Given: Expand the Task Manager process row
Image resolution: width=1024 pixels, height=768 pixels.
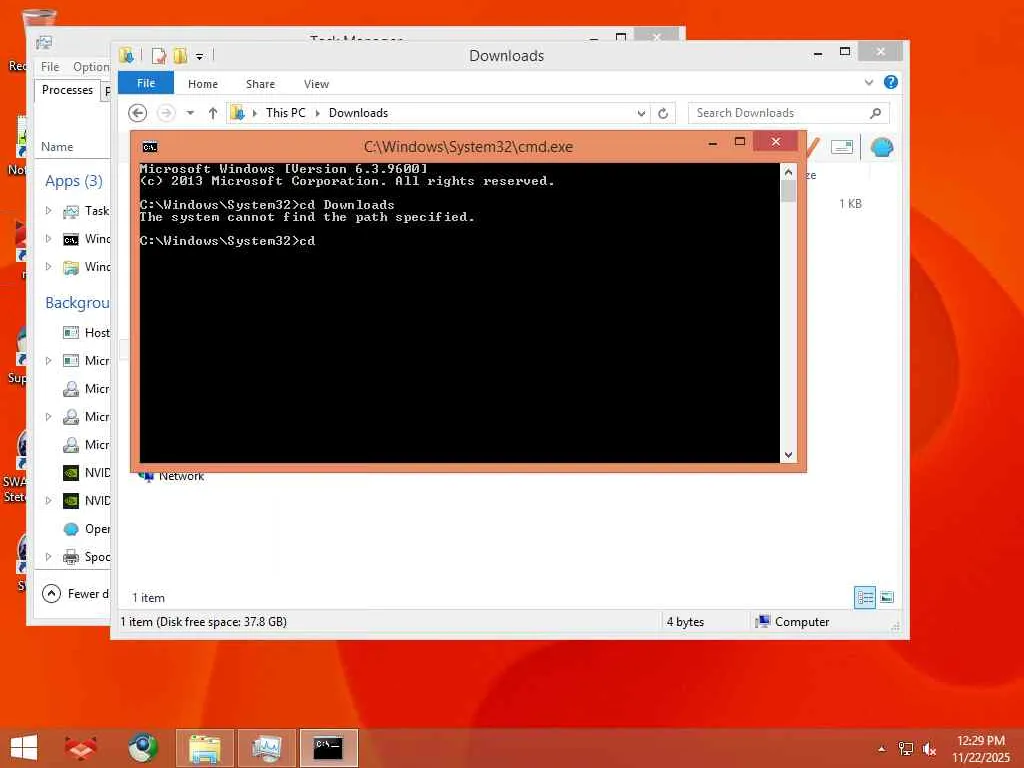Looking at the screenshot, I should click(48, 210).
